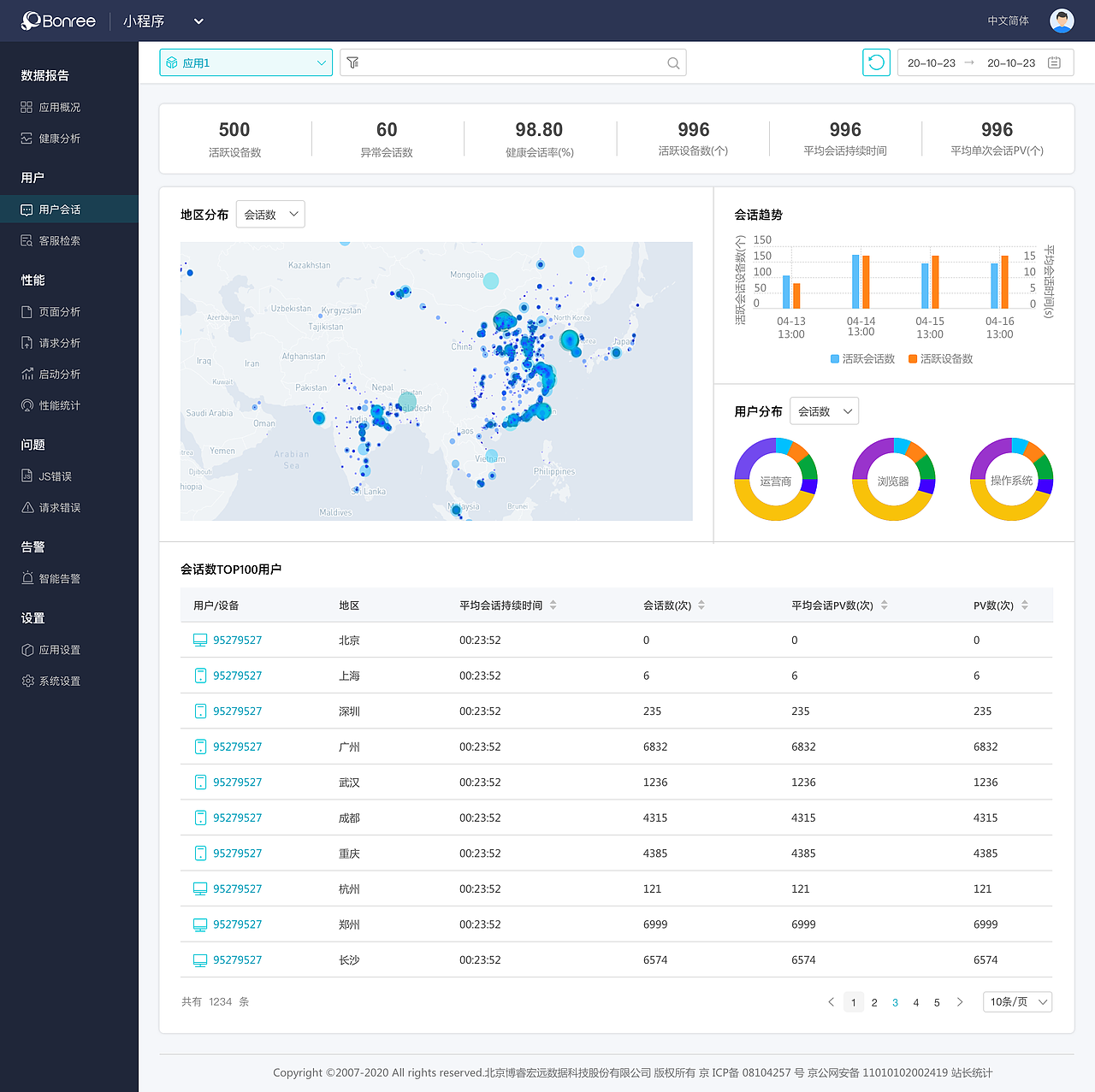Click the start date 20-10-23 field
Image resolution: width=1095 pixels, height=1092 pixels.
pyautogui.click(x=932, y=62)
